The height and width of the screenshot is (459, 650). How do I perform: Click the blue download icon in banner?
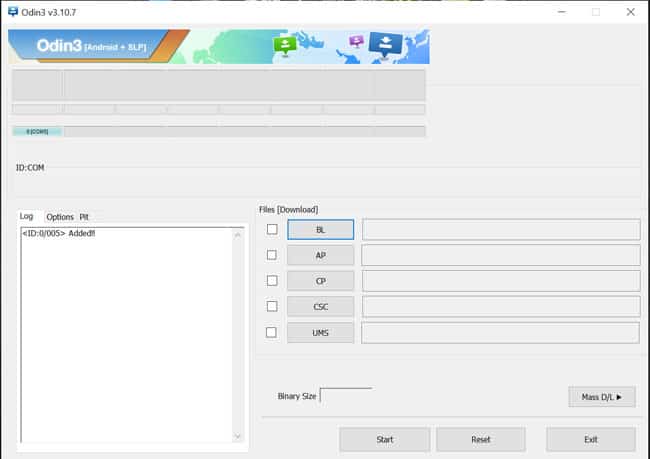386,44
